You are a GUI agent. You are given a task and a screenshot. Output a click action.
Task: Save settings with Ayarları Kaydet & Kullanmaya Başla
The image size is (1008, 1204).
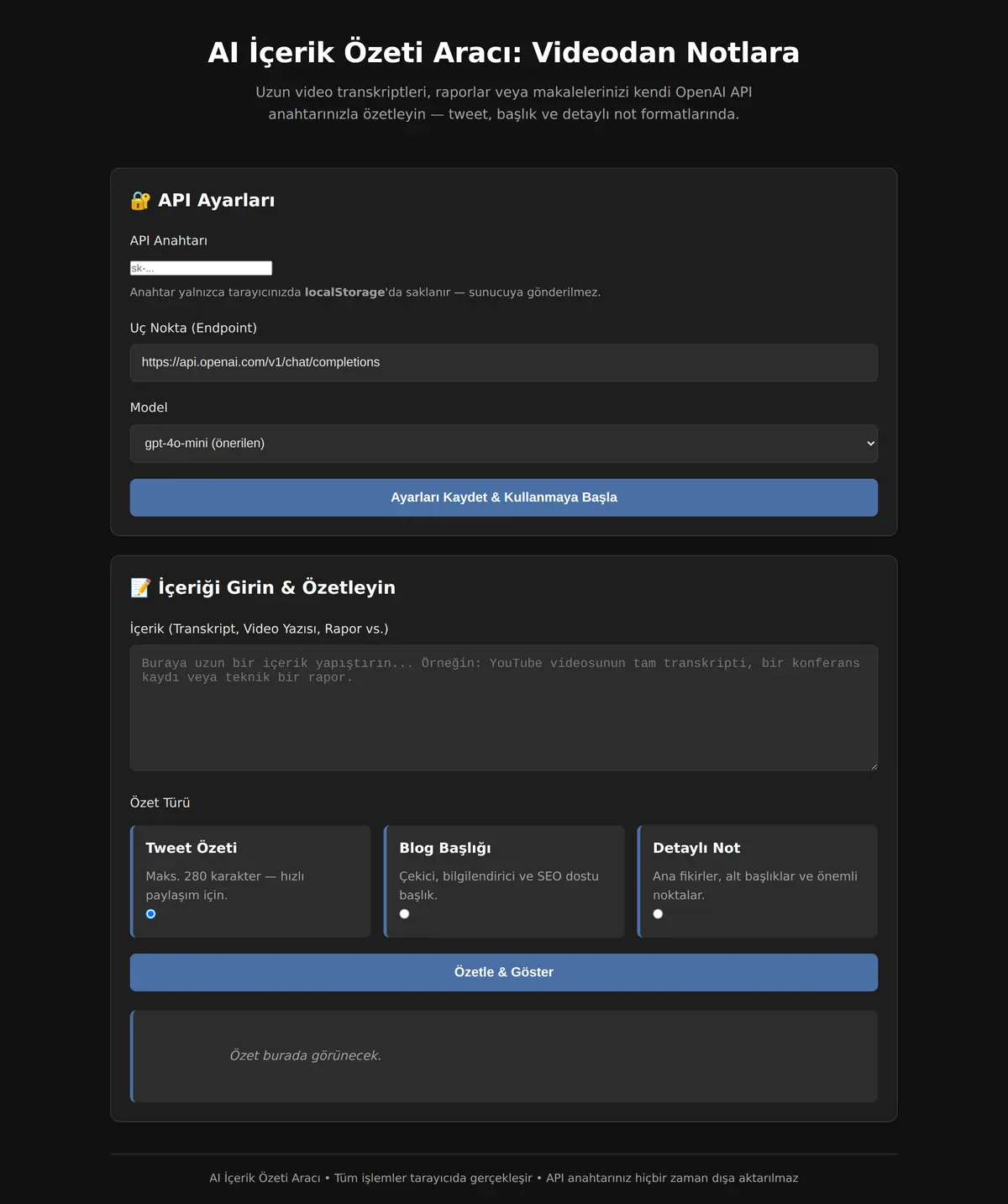504,497
